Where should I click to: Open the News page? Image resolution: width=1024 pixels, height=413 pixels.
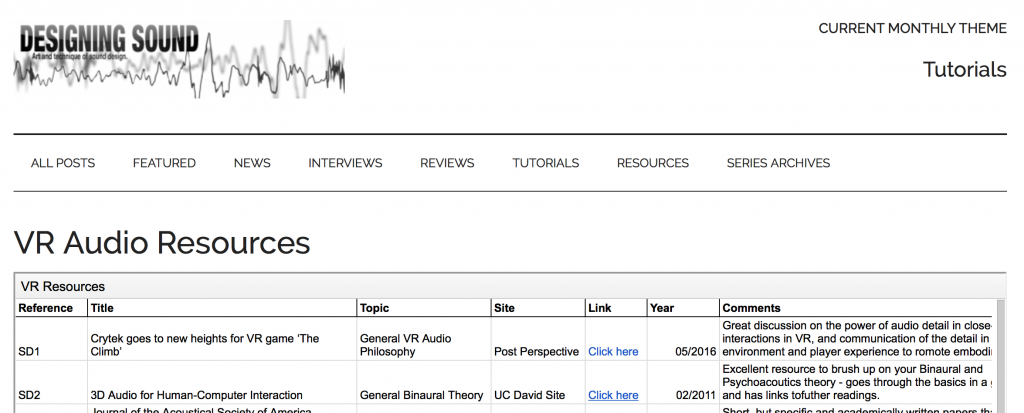(x=252, y=163)
